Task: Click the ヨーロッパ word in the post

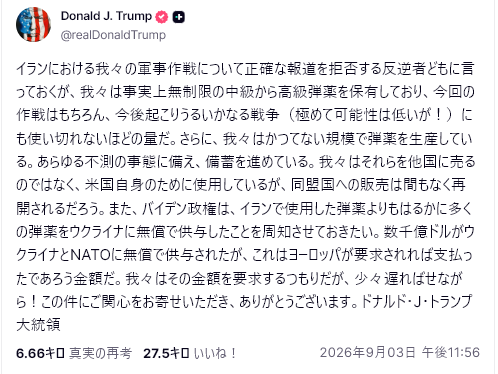Action: (316, 255)
